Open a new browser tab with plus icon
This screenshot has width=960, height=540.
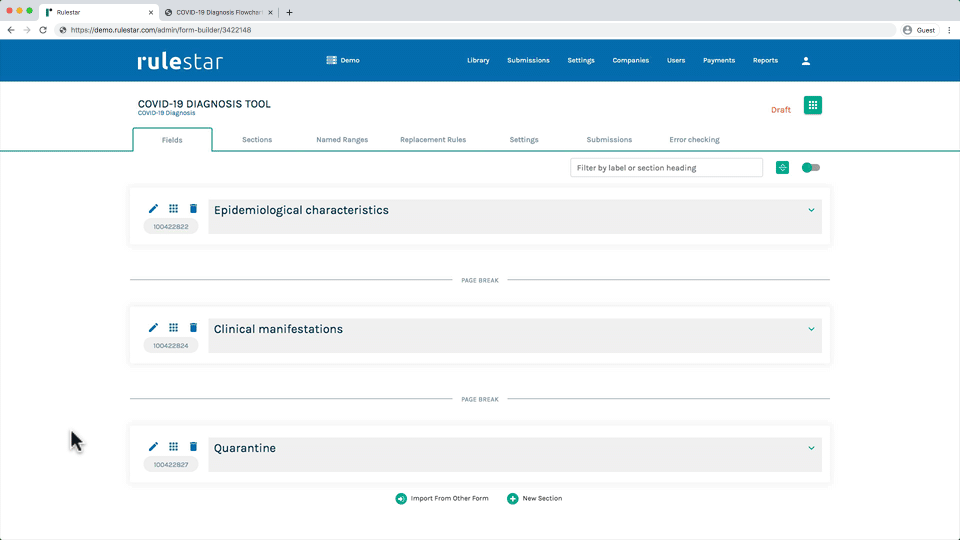(x=290, y=12)
